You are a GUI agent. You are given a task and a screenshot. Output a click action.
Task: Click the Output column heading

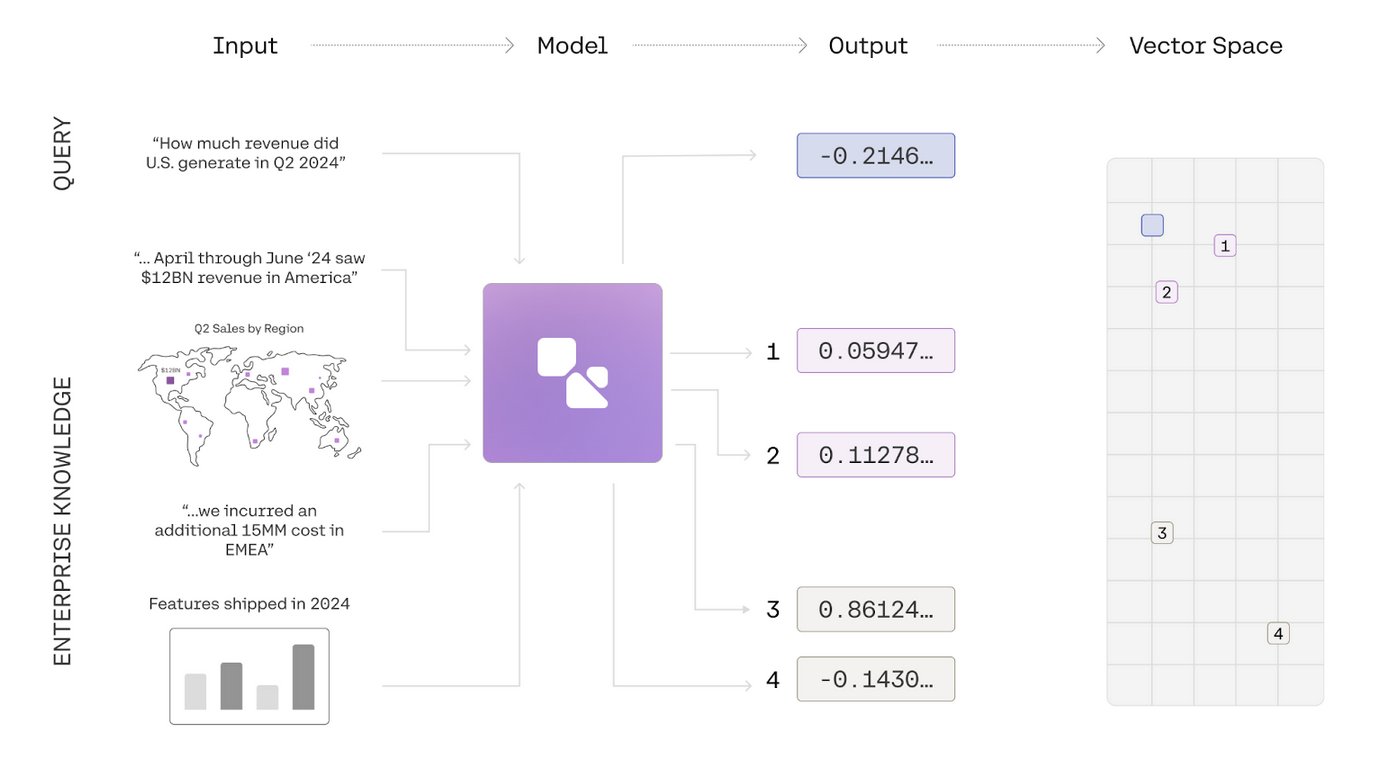pyautogui.click(x=868, y=46)
